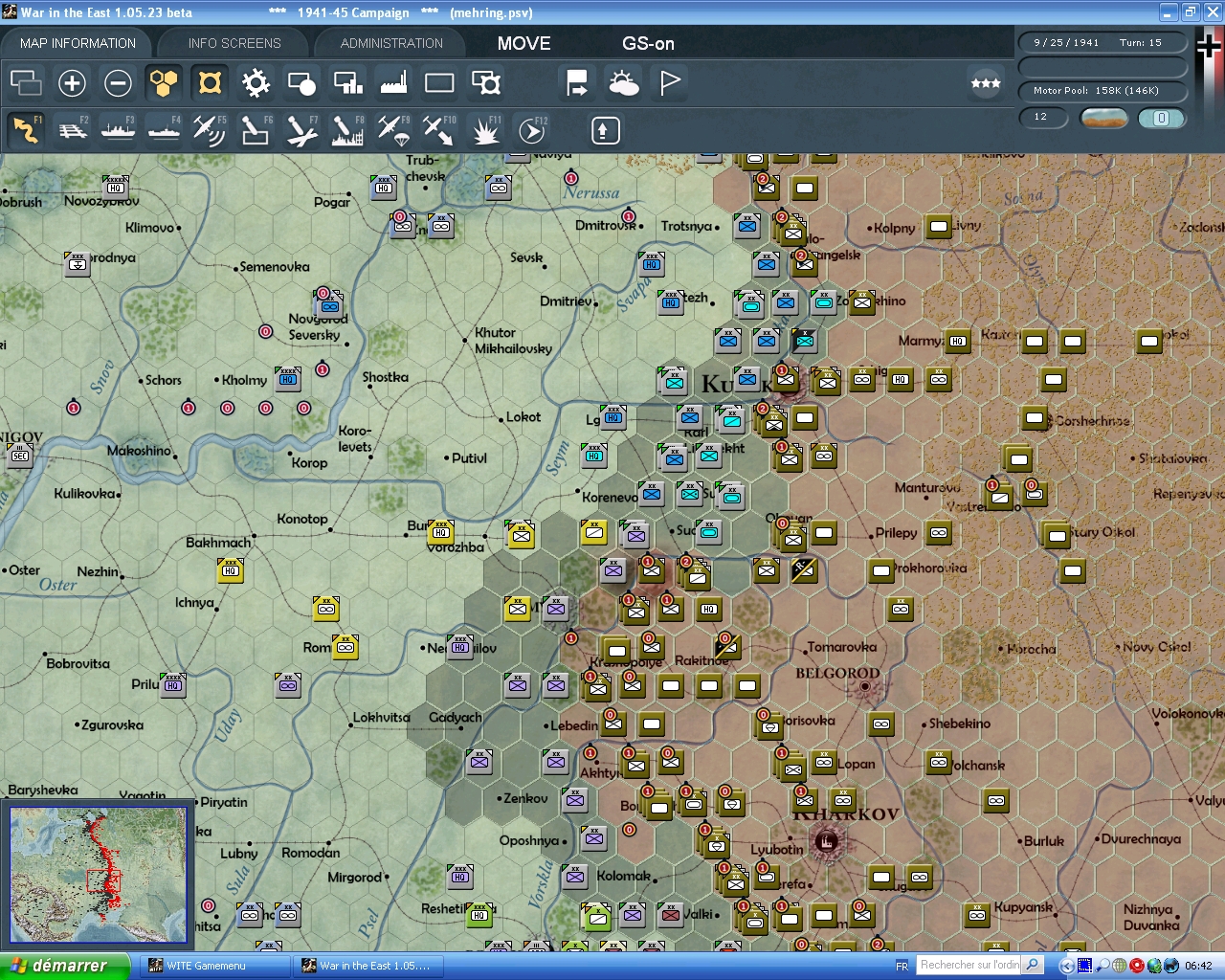1225x980 pixels.
Task: Click the FR language indicator
Action: [x=902, y=966]
